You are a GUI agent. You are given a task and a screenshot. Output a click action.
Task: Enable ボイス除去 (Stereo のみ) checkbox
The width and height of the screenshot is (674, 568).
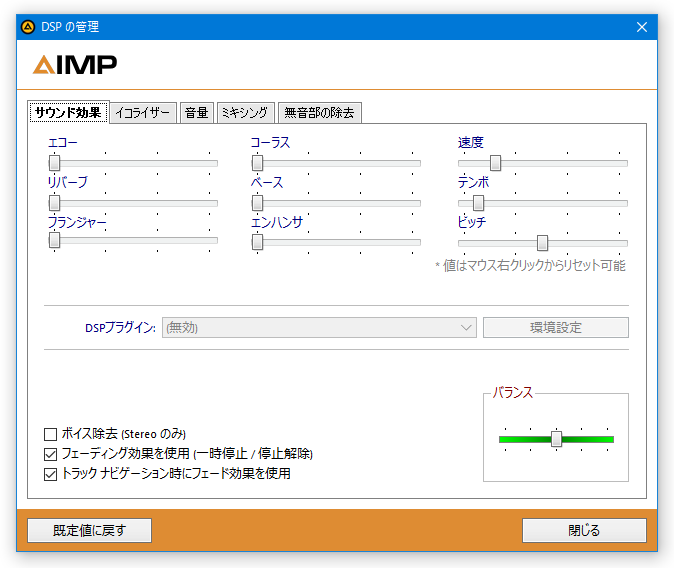click(51, 434)
